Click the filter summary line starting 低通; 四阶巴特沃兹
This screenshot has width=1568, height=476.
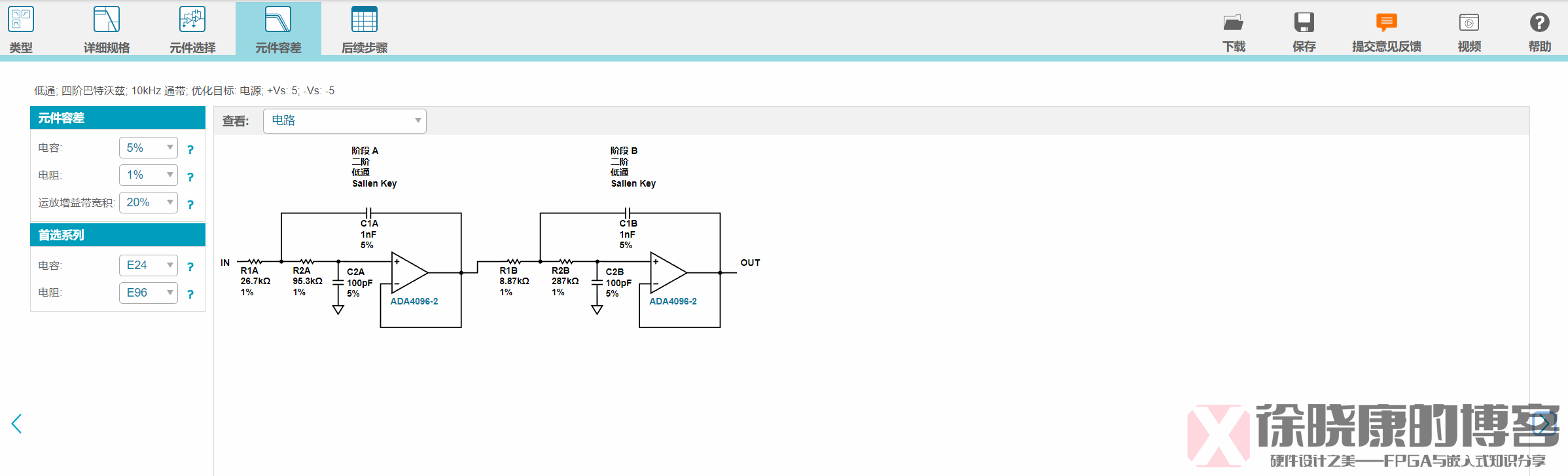(184, 91)
